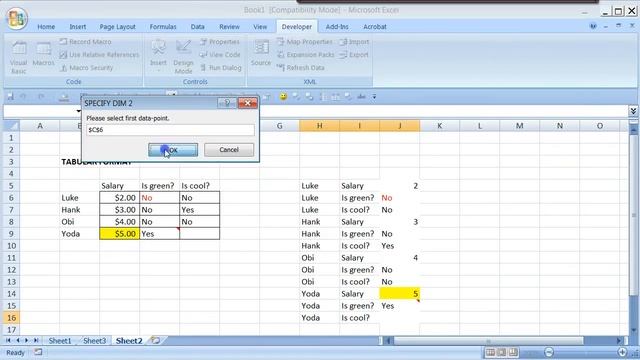Click XML Export

354,55
